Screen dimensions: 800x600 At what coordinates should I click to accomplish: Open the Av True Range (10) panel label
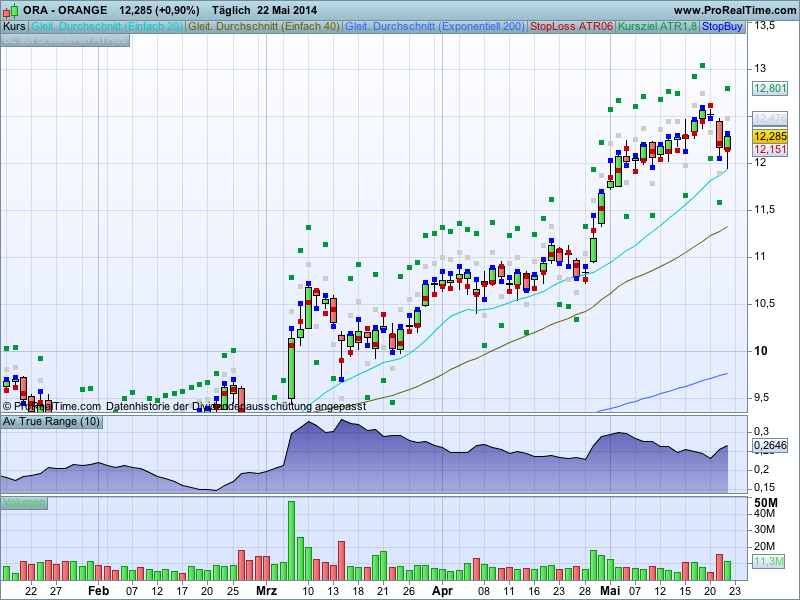pyautogui.click(x=51, y=422)
